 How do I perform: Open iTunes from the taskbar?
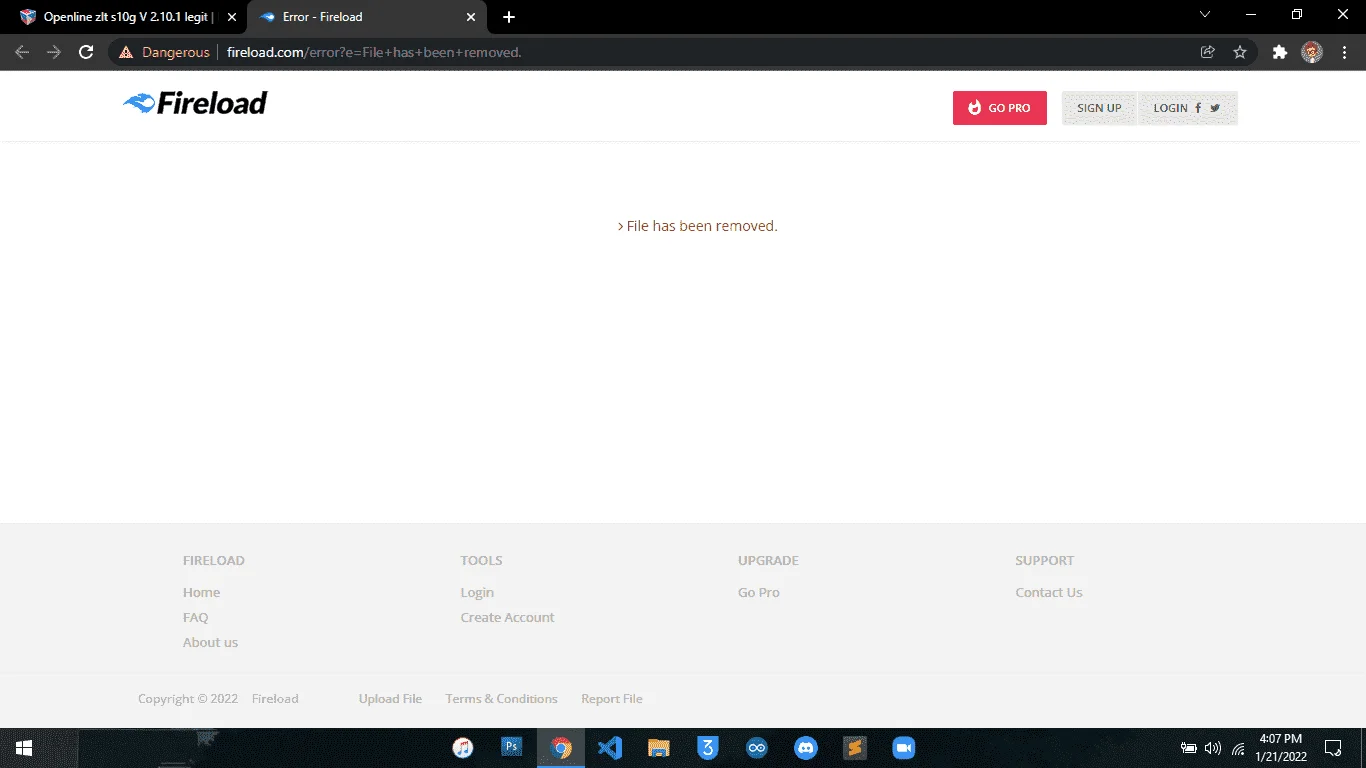point(463,748)
